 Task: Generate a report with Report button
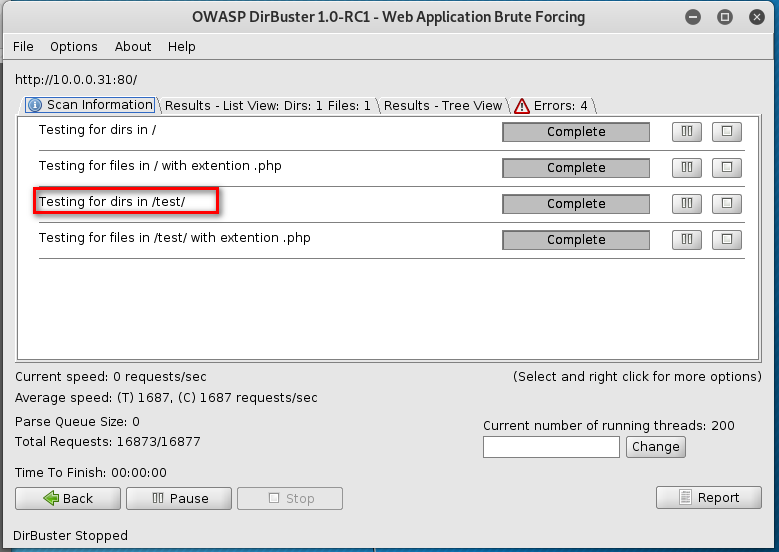[708, 497]
